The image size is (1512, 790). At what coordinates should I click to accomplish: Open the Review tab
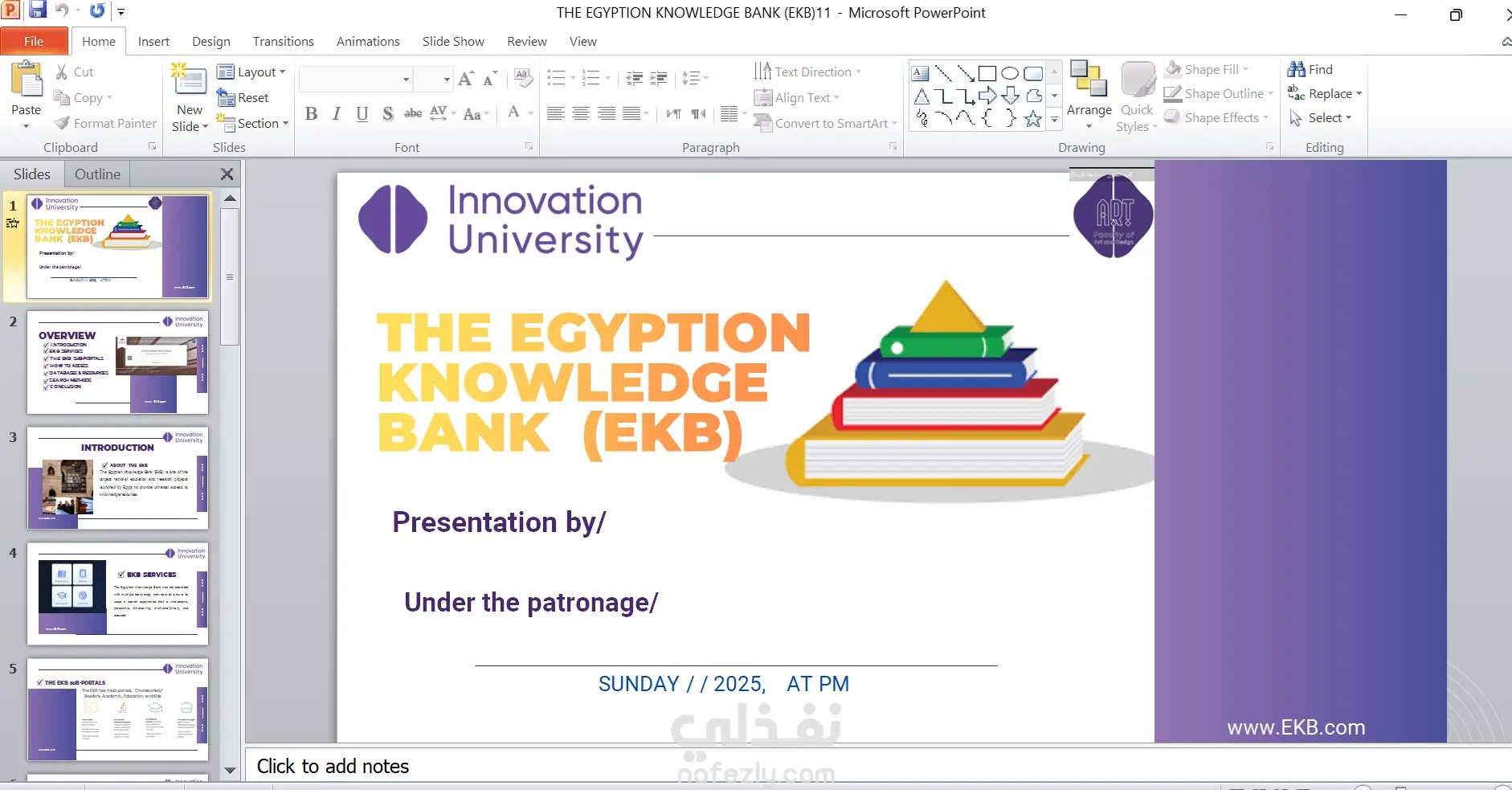click(527, 41)
